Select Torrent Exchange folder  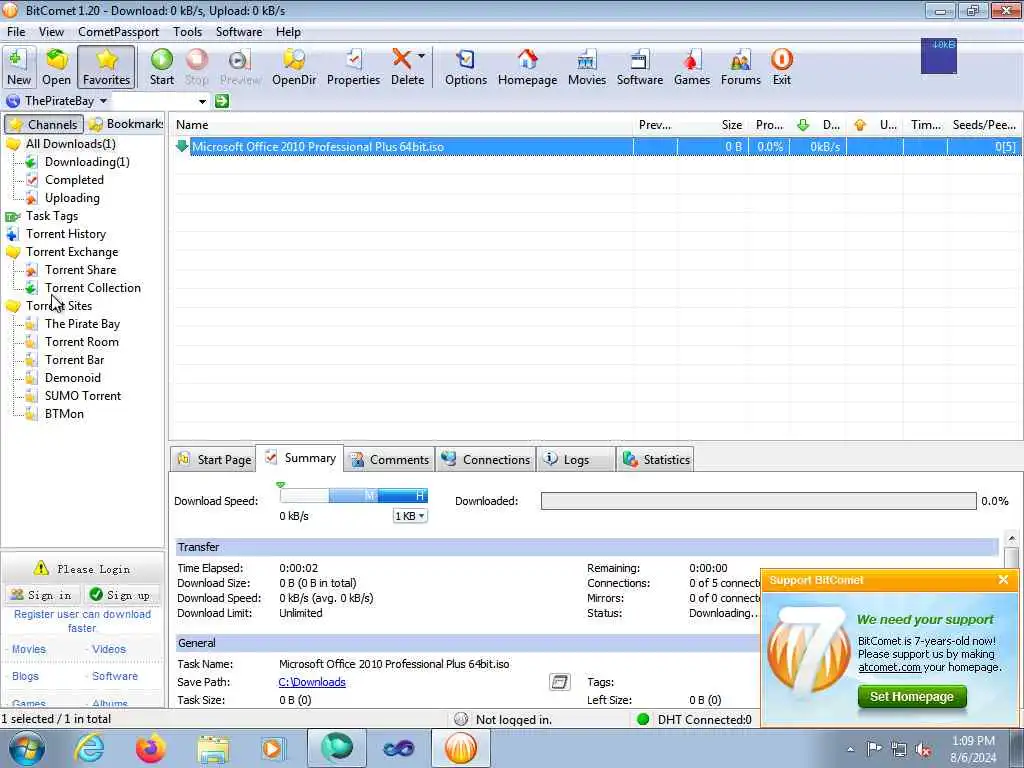[x=72, y=251]
